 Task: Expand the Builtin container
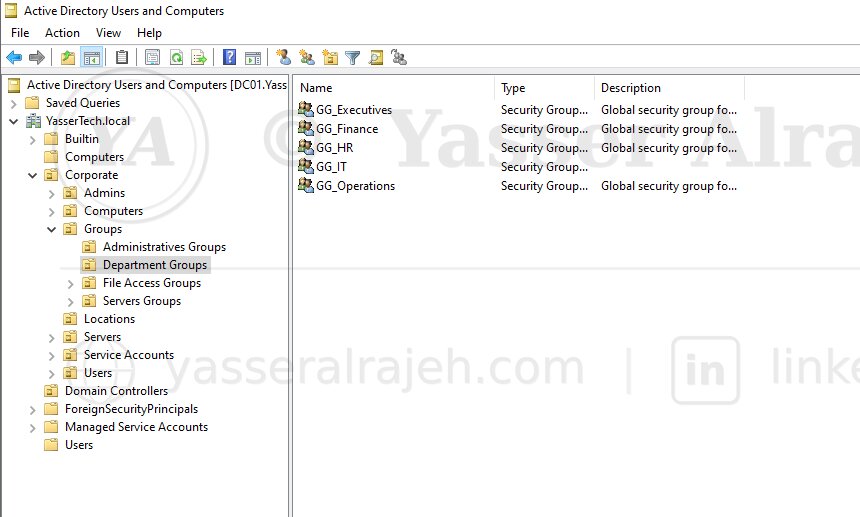point(32,140)
